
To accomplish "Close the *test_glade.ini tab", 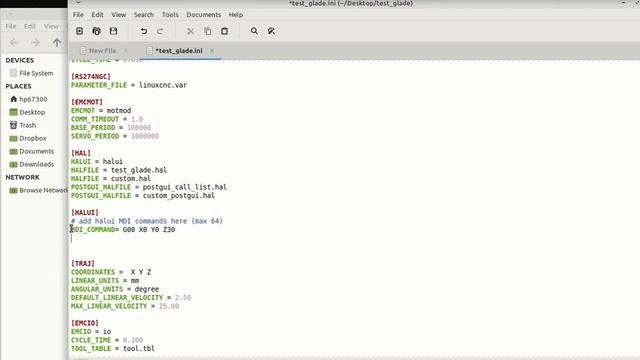I will [x=212, y=51].
